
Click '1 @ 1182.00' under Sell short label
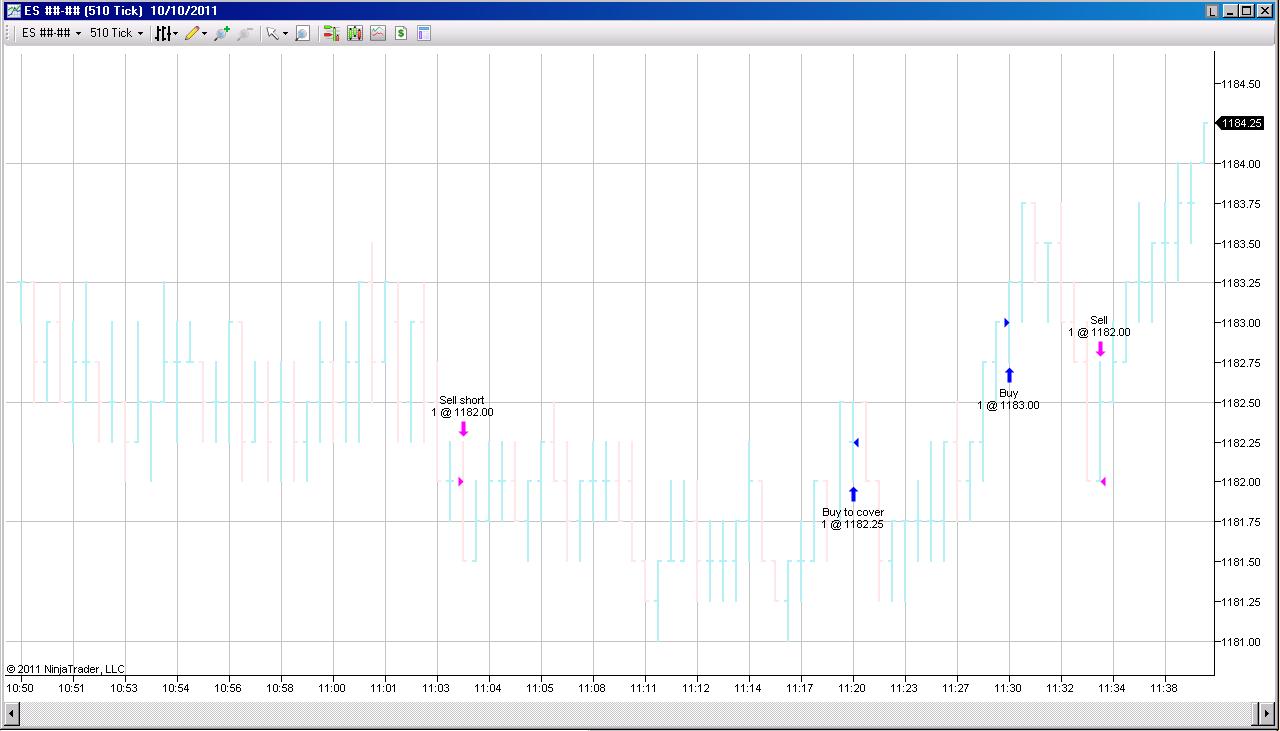point(463,412)
